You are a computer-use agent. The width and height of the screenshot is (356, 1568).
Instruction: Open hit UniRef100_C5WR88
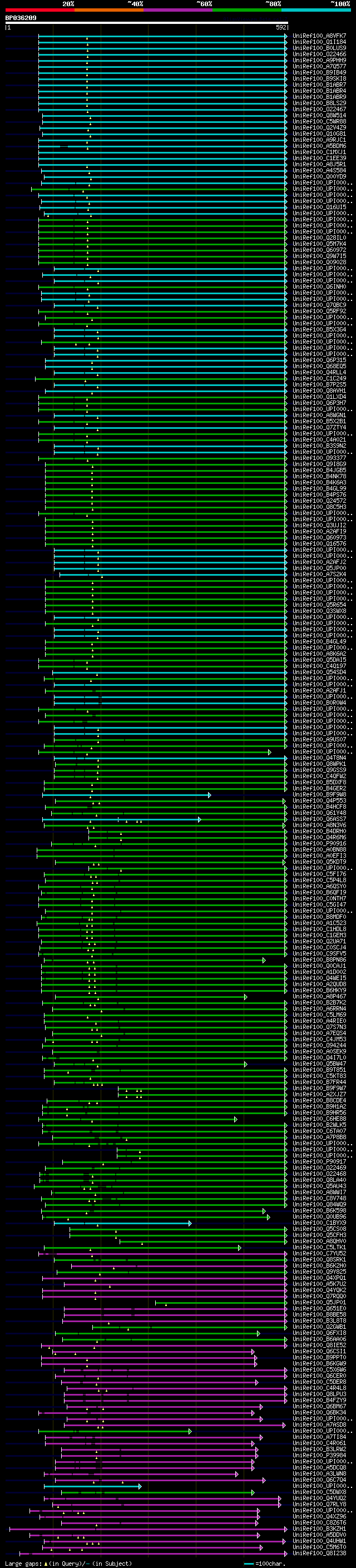coord(319,122)
